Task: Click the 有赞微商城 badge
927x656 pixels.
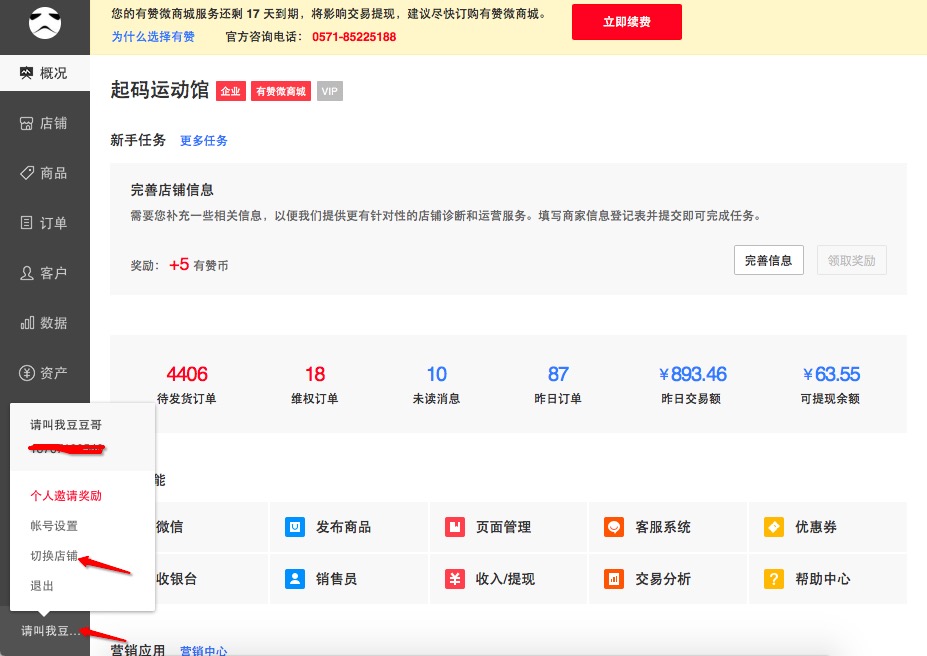Action: coord(281,91)
